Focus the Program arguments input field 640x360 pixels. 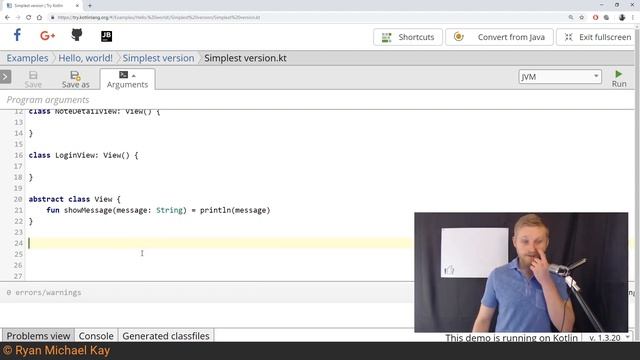pyautogui.click(x=318, y=100)
